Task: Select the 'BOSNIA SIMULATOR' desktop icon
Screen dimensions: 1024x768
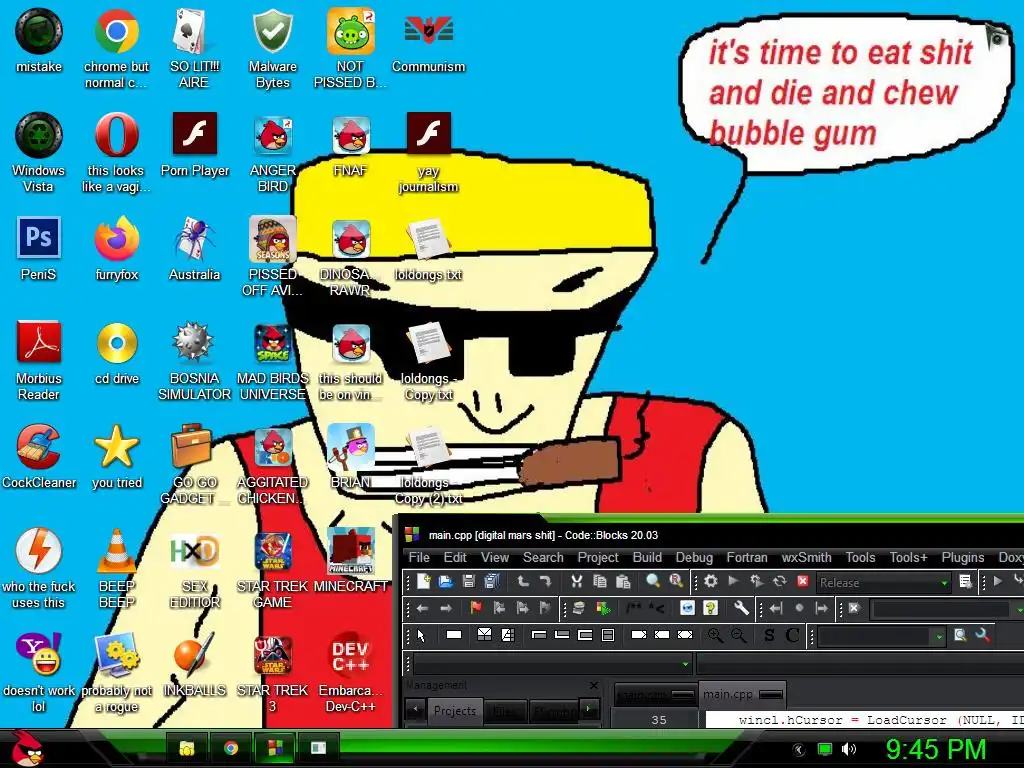Action: 194,360
